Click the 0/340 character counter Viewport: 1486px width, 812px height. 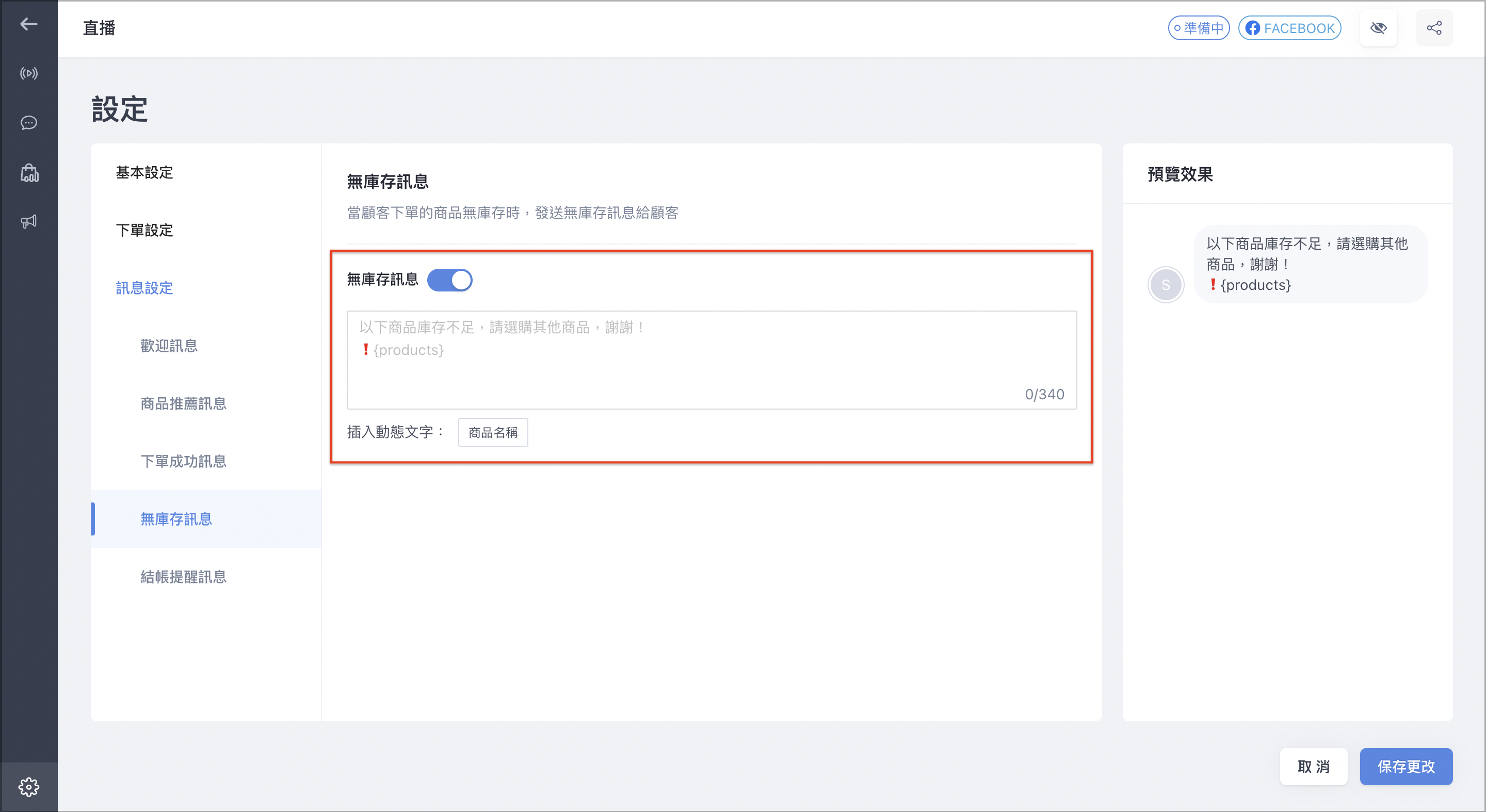1044,394
